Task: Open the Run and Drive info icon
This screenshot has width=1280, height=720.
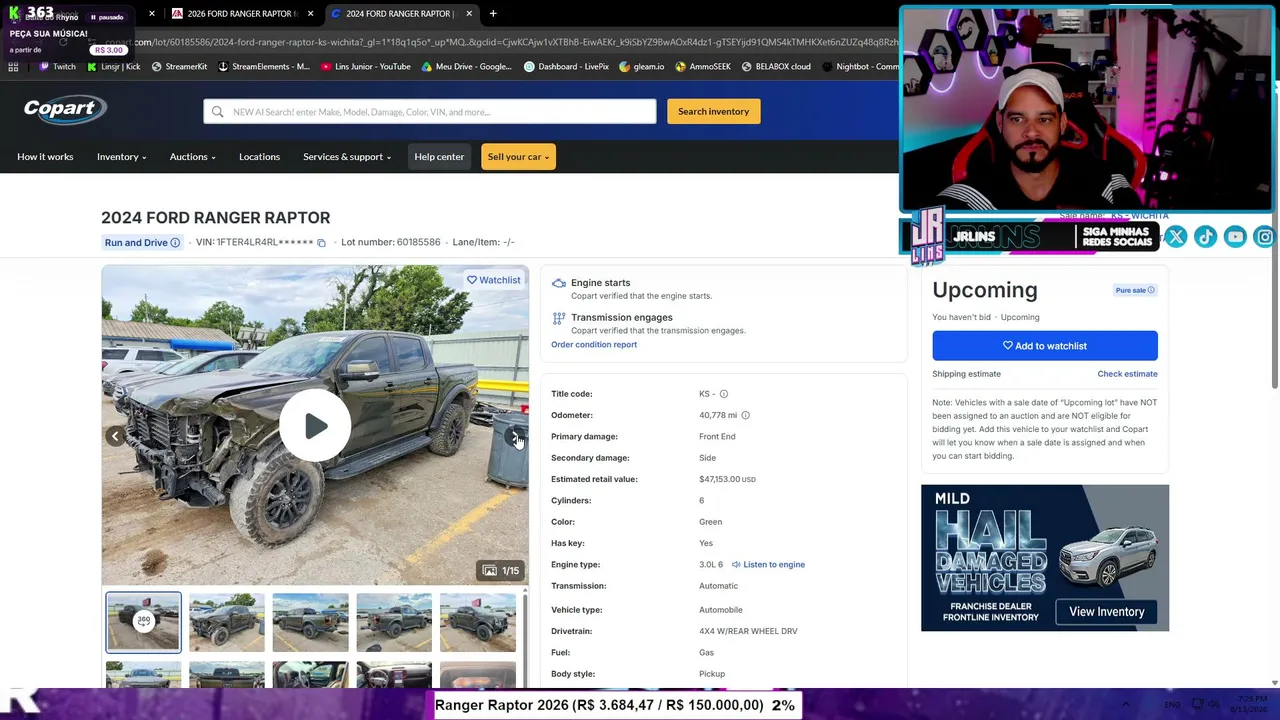Action: tap(175, 243)
